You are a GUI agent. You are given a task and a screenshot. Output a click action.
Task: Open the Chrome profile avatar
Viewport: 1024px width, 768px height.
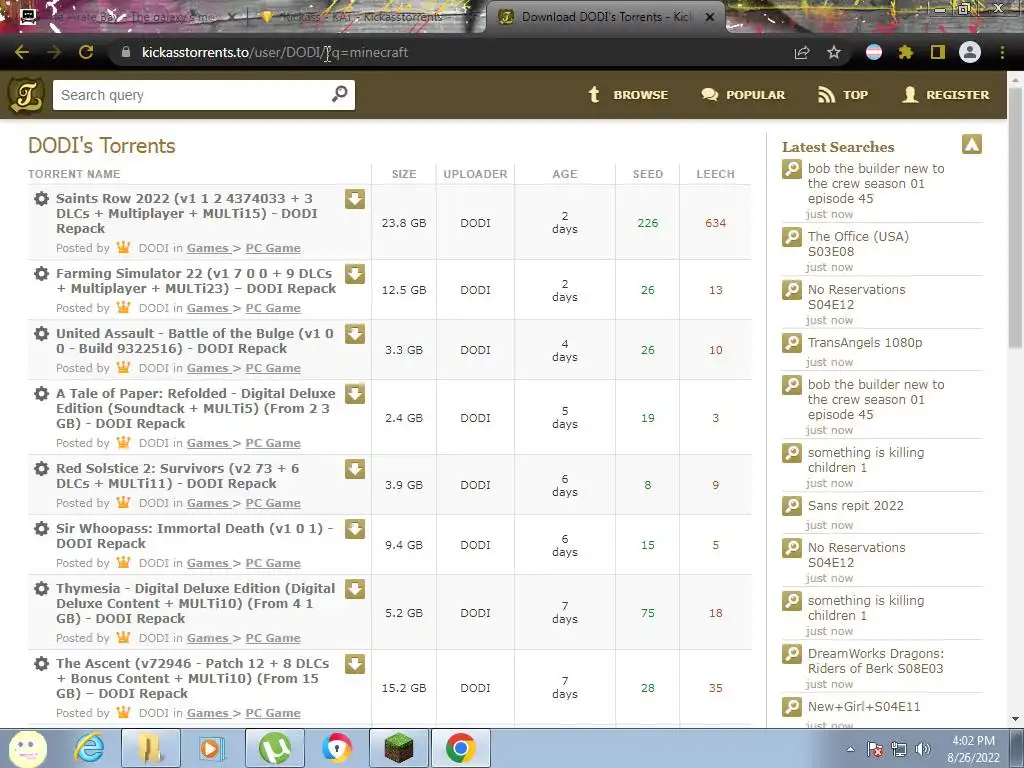[970, 52]
